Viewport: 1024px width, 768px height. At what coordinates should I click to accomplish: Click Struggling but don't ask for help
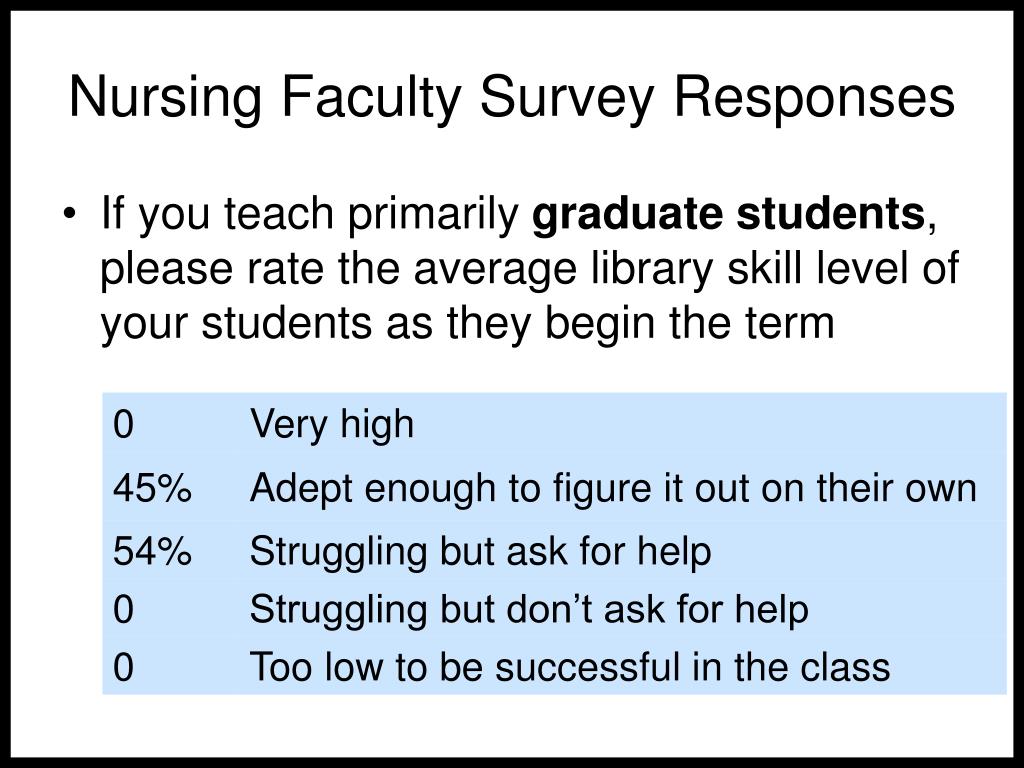click(x=529, y=609)
